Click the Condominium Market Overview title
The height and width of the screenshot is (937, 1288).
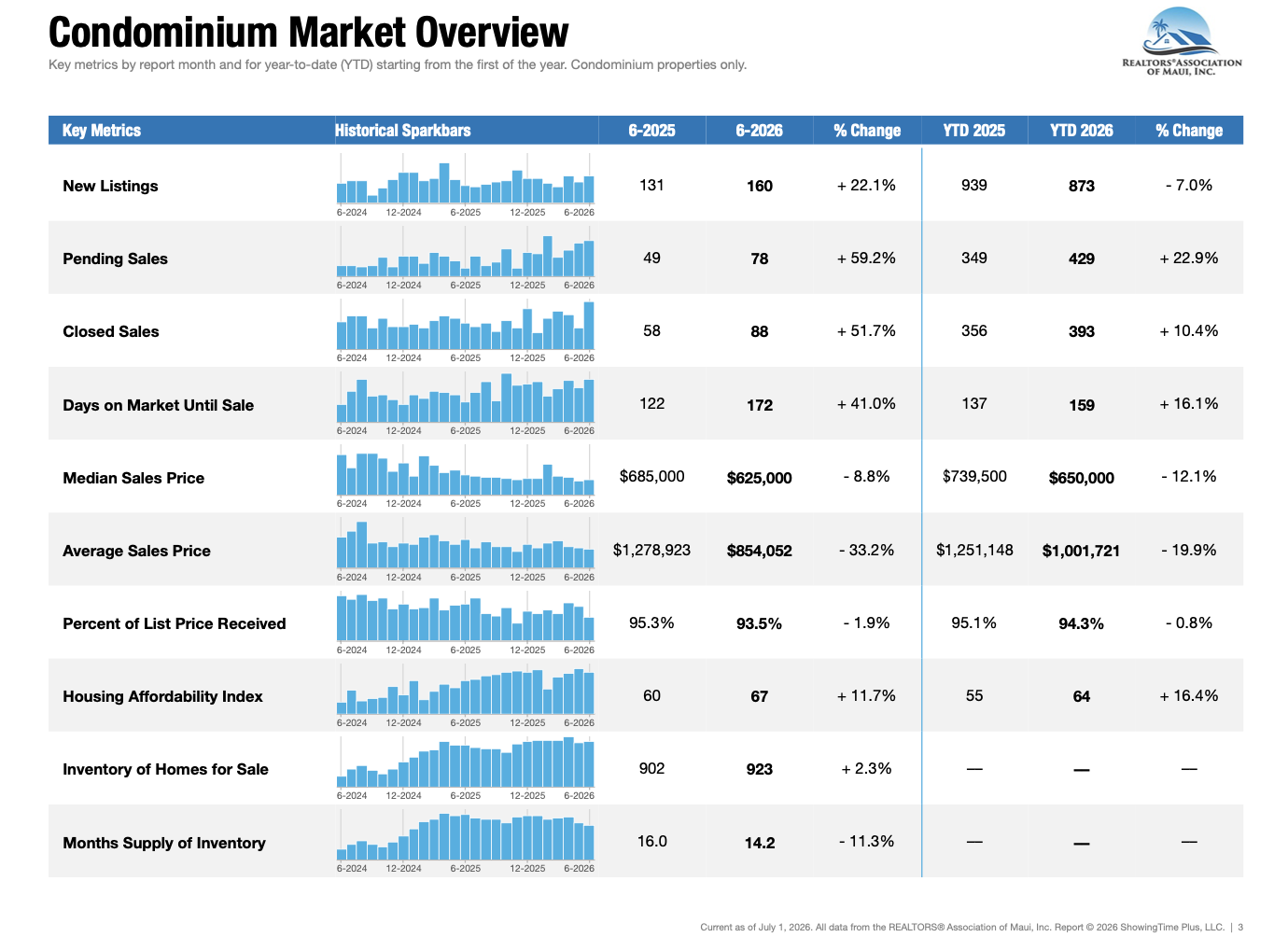coord(308,33)
